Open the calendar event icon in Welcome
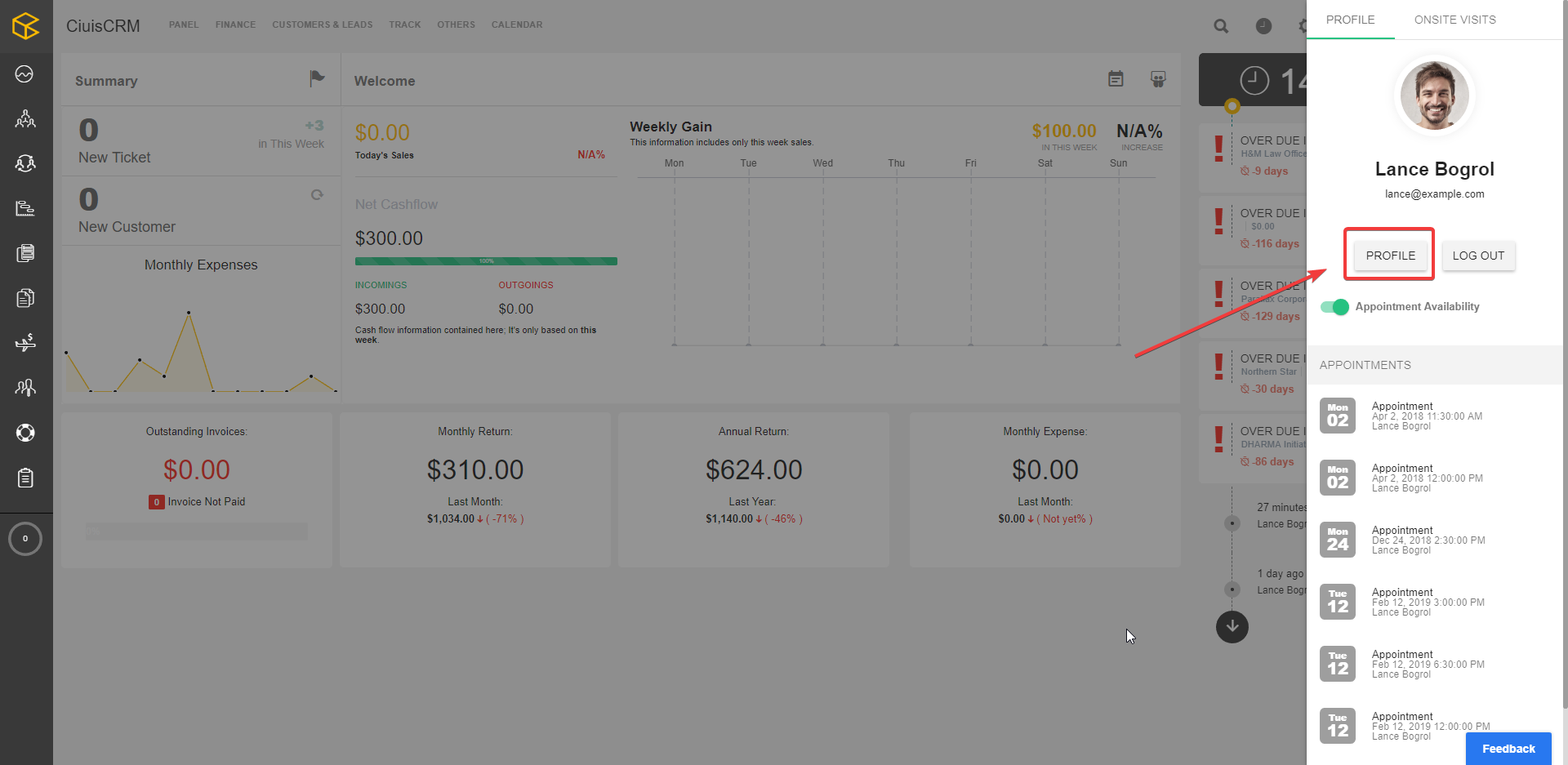This screenshot has height=765, width=1568. (1116, 79)
